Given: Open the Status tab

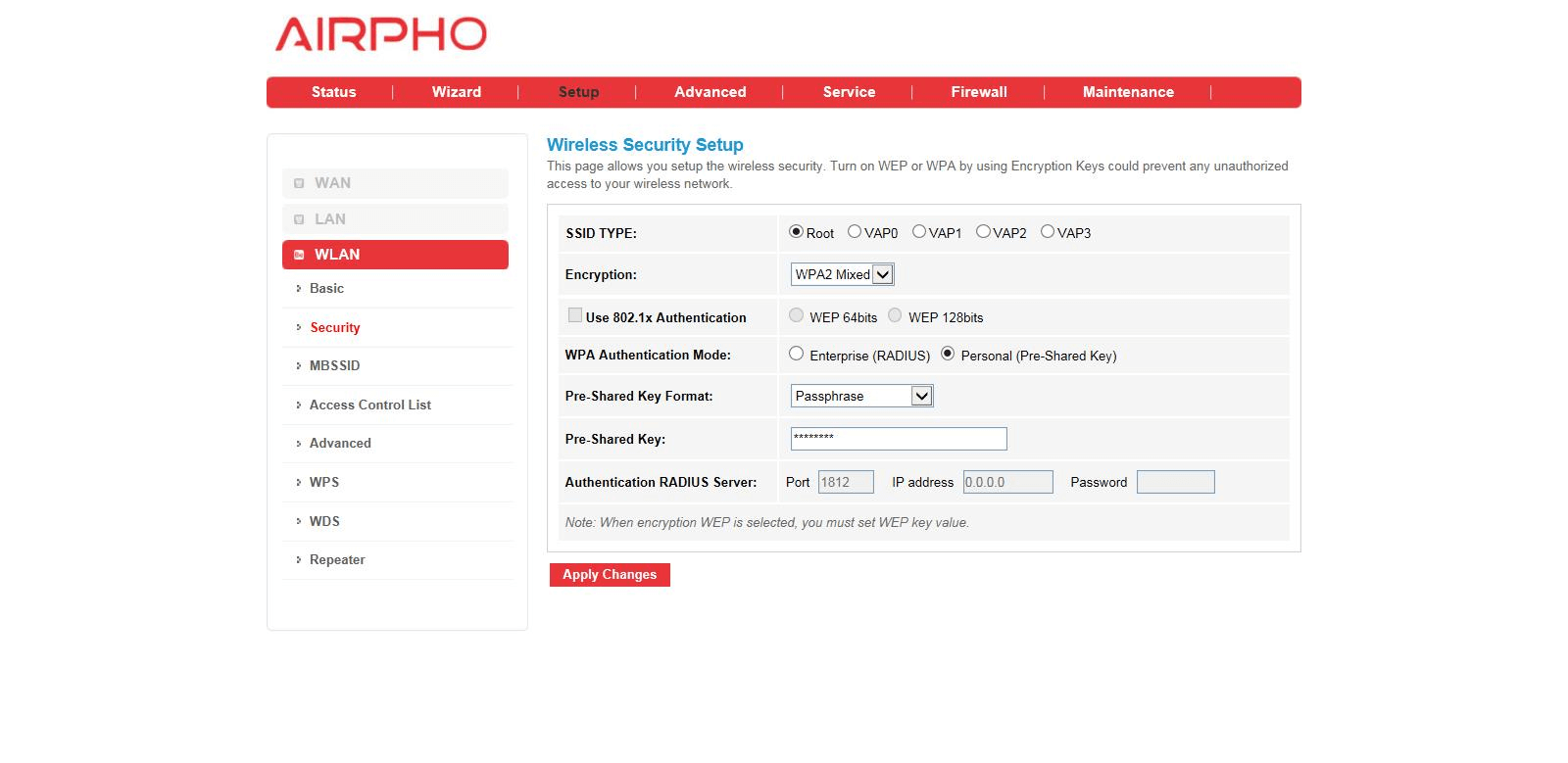Looking at the screenshot, I should [333, 92].
